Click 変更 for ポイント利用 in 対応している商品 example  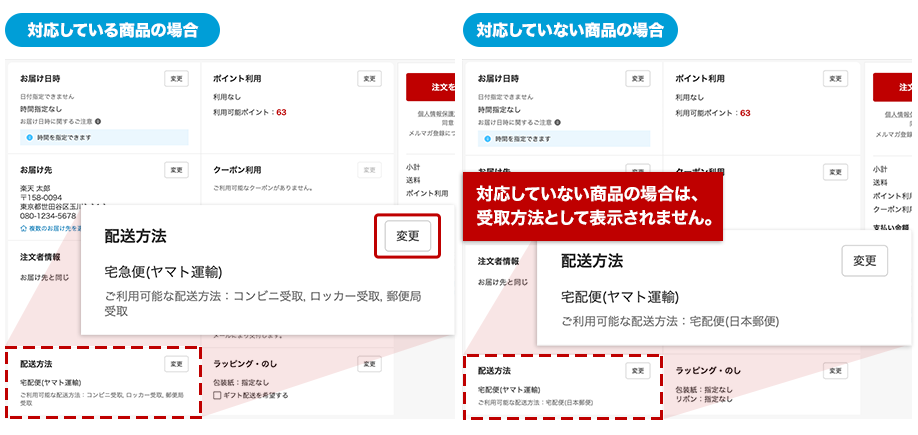pyautogui.click(x=369, y=78)
